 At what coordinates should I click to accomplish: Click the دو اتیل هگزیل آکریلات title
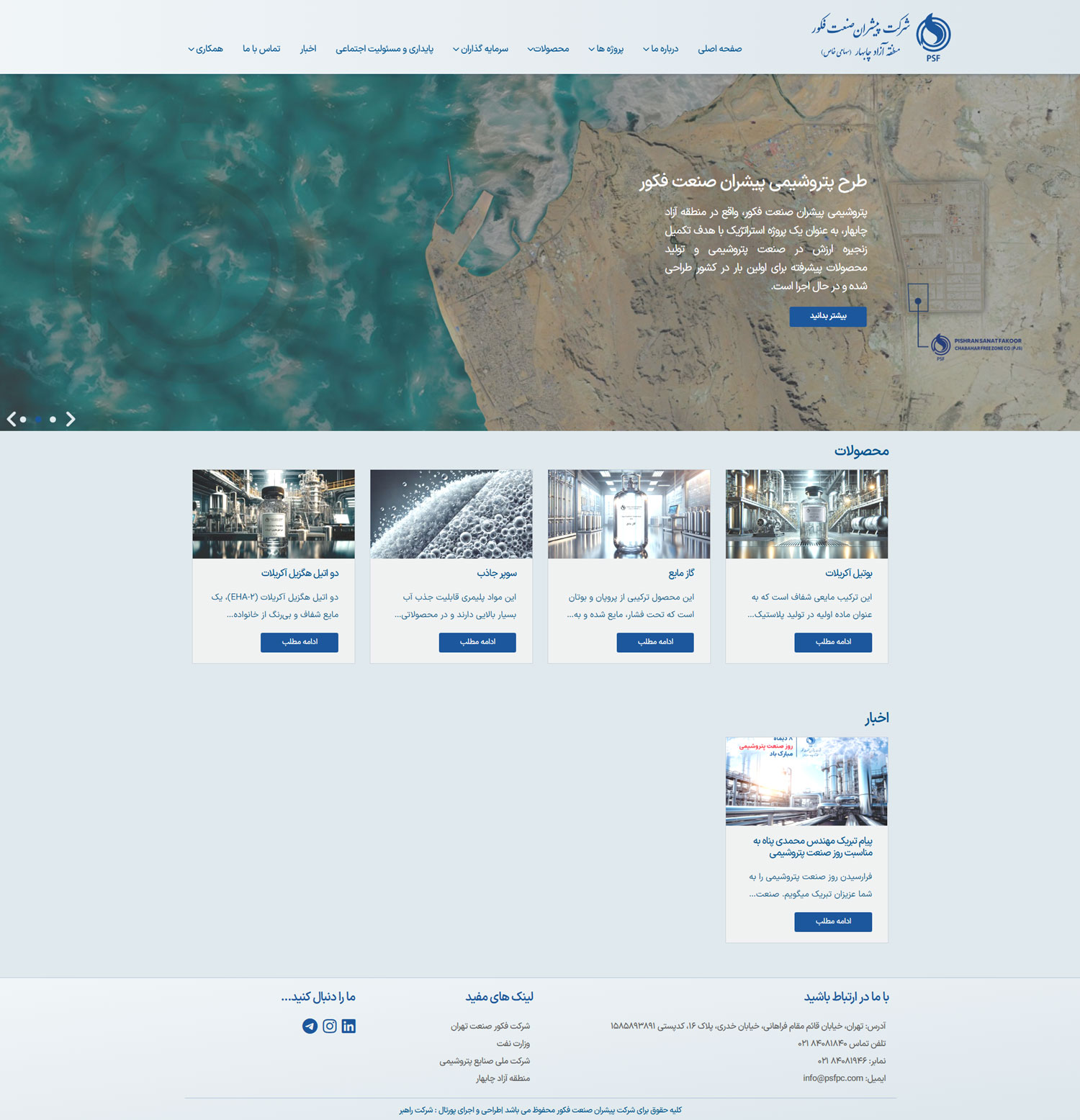(x=300, y=573)
